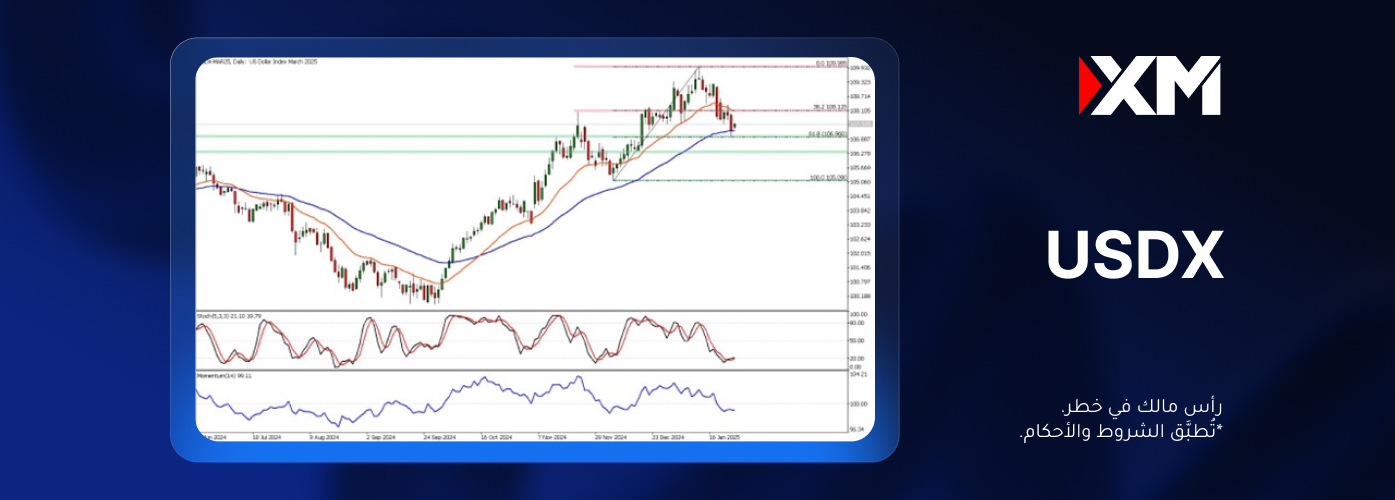Click the gray current price tag on price axis

[860, 124]
